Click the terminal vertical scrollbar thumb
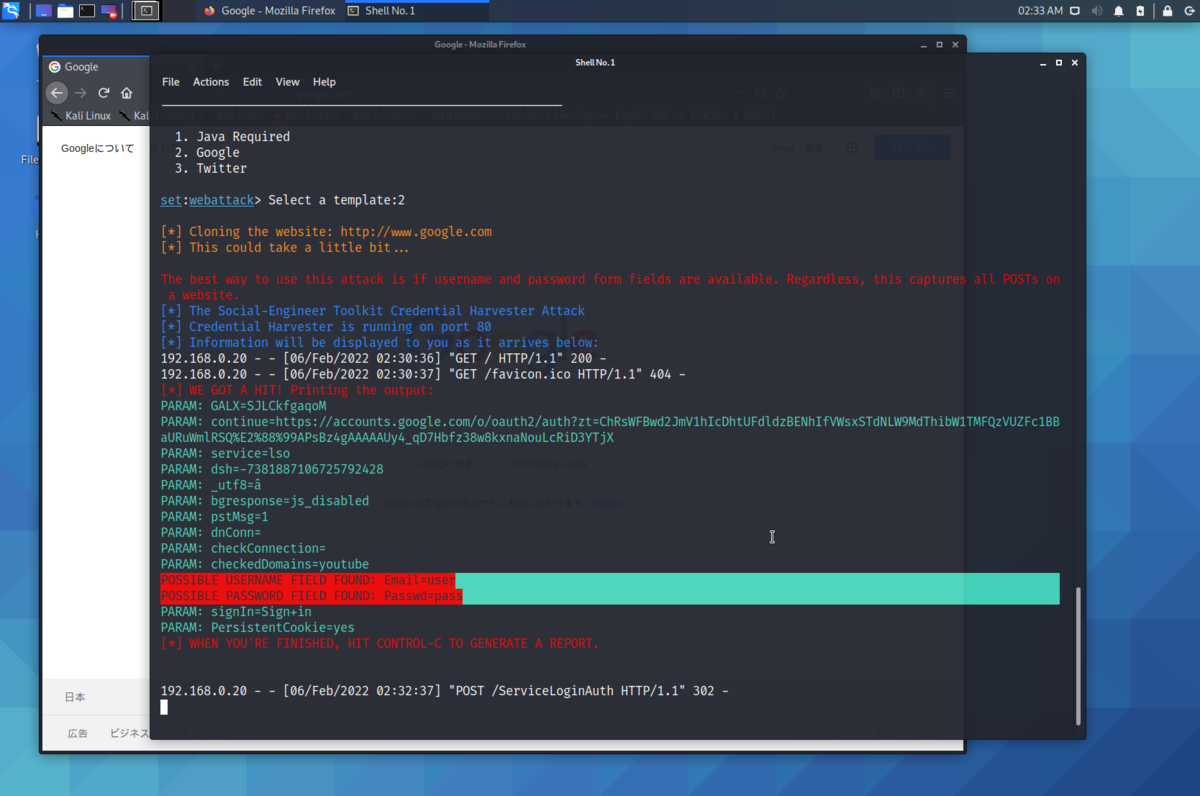 click(x=1077, y=655)
